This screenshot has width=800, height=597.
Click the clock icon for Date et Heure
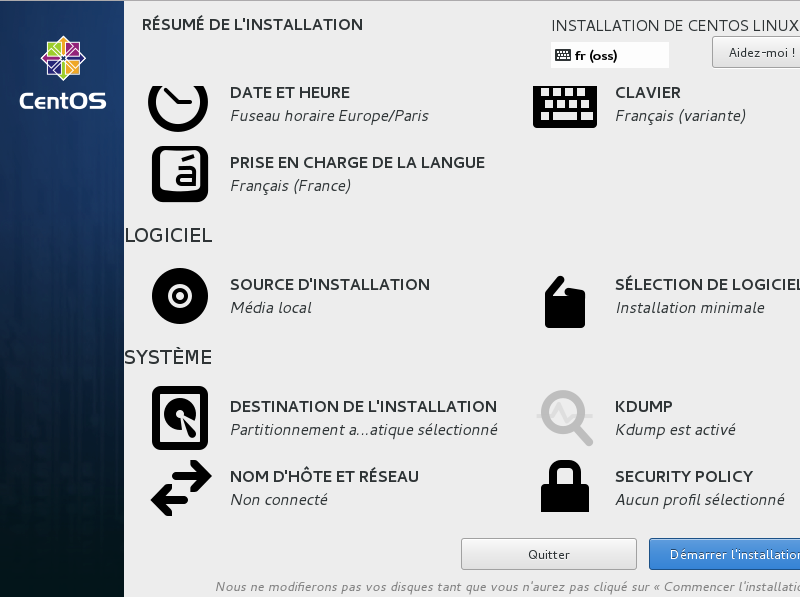[178, 104]
